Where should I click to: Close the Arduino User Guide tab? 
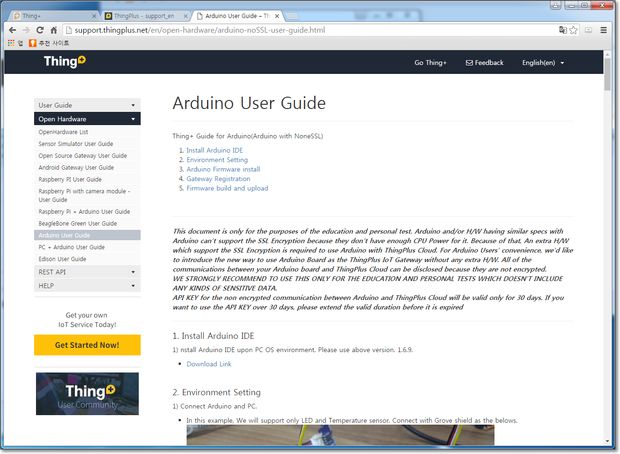click(277, 16)
